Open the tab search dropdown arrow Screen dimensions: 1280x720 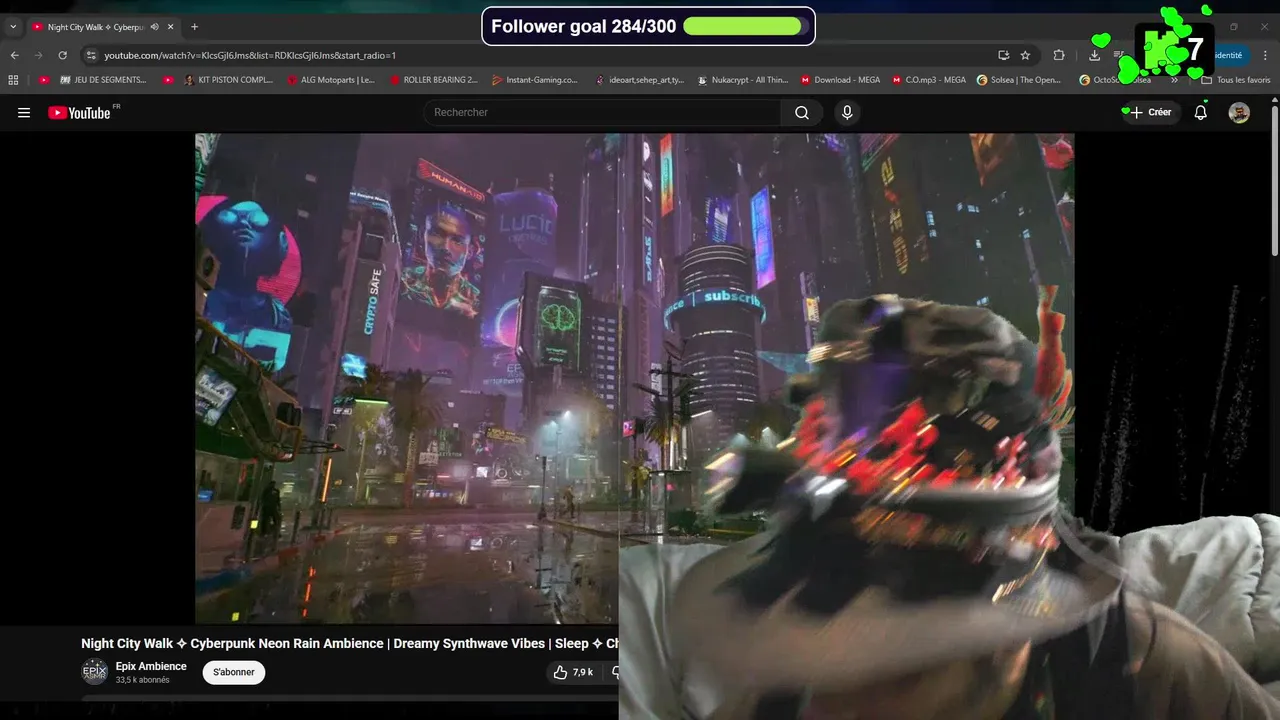(x=13, y=27)
